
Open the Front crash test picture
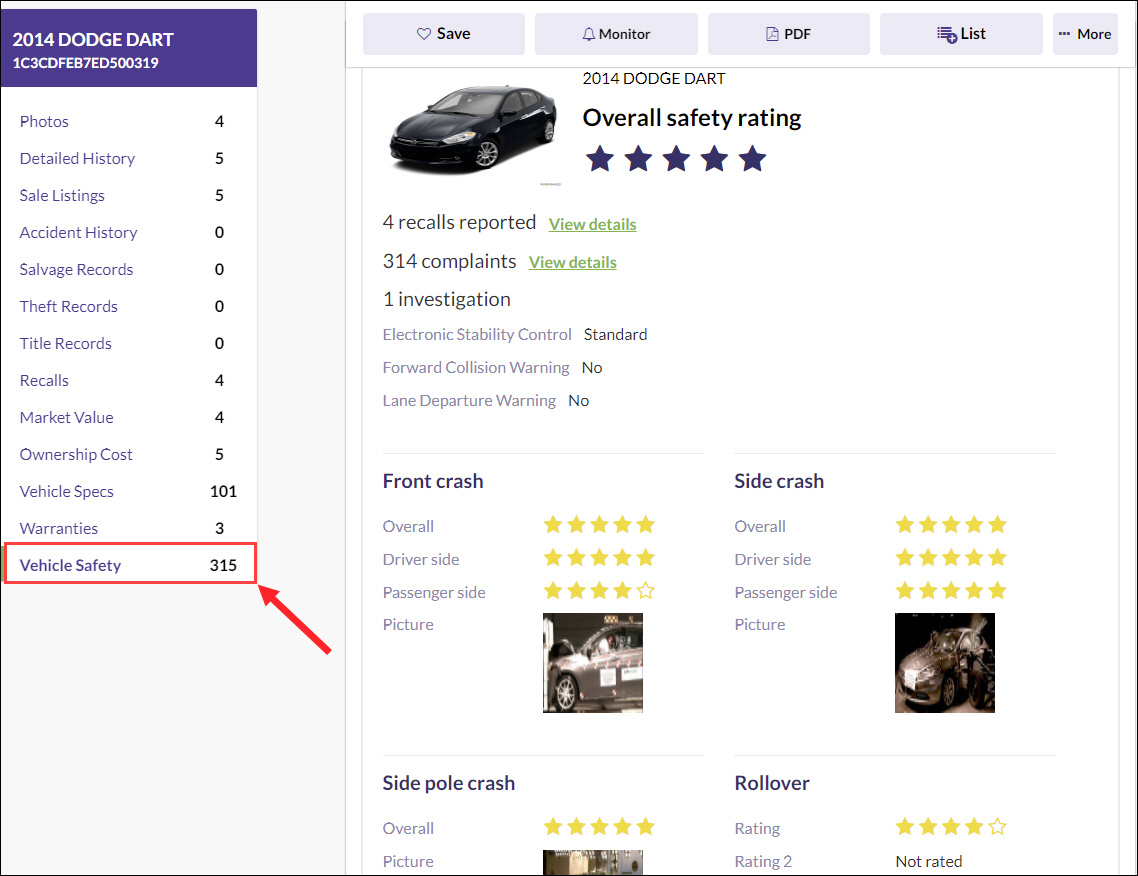[593, 663]
